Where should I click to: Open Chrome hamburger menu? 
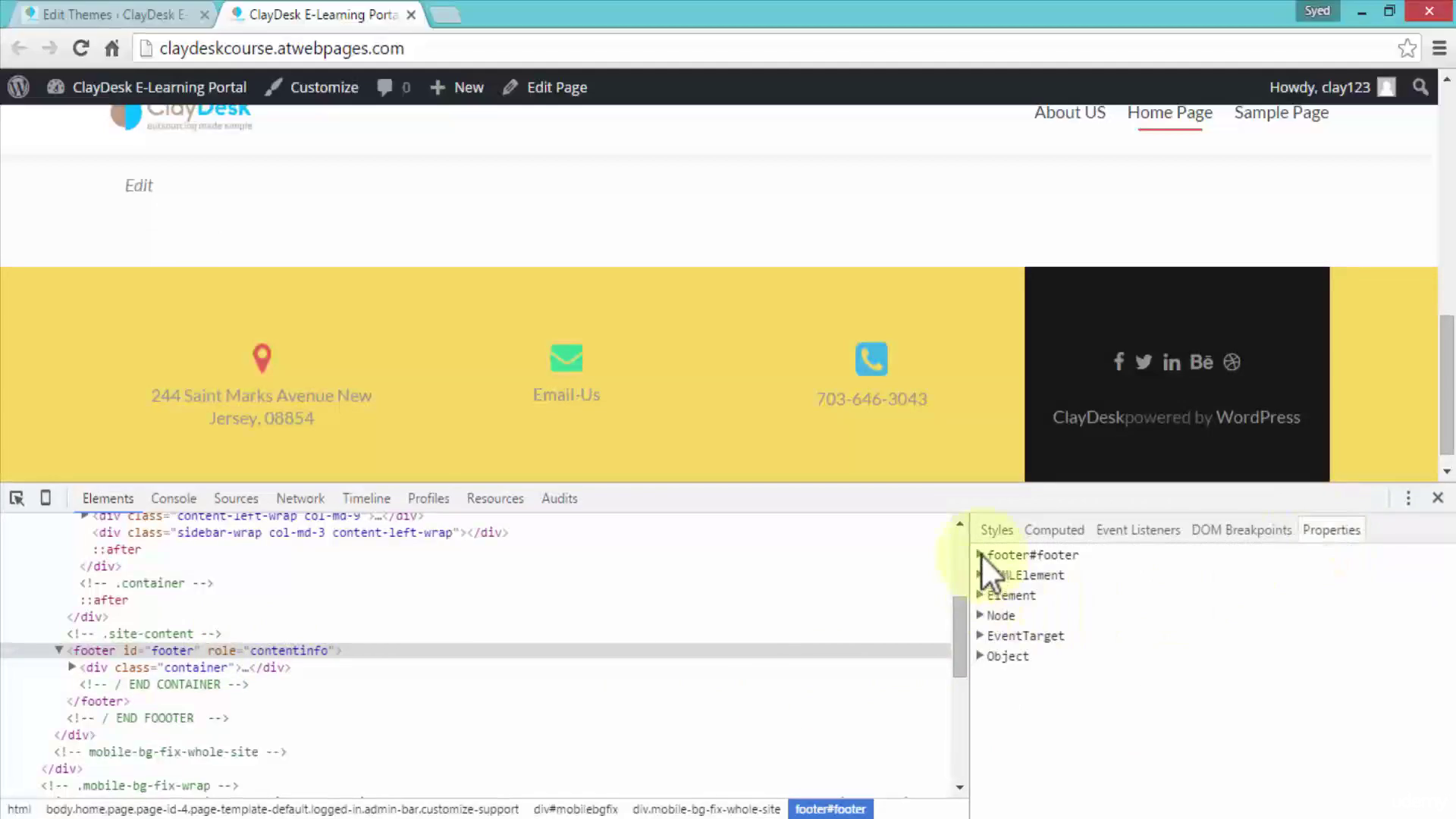coord(1439,49)
